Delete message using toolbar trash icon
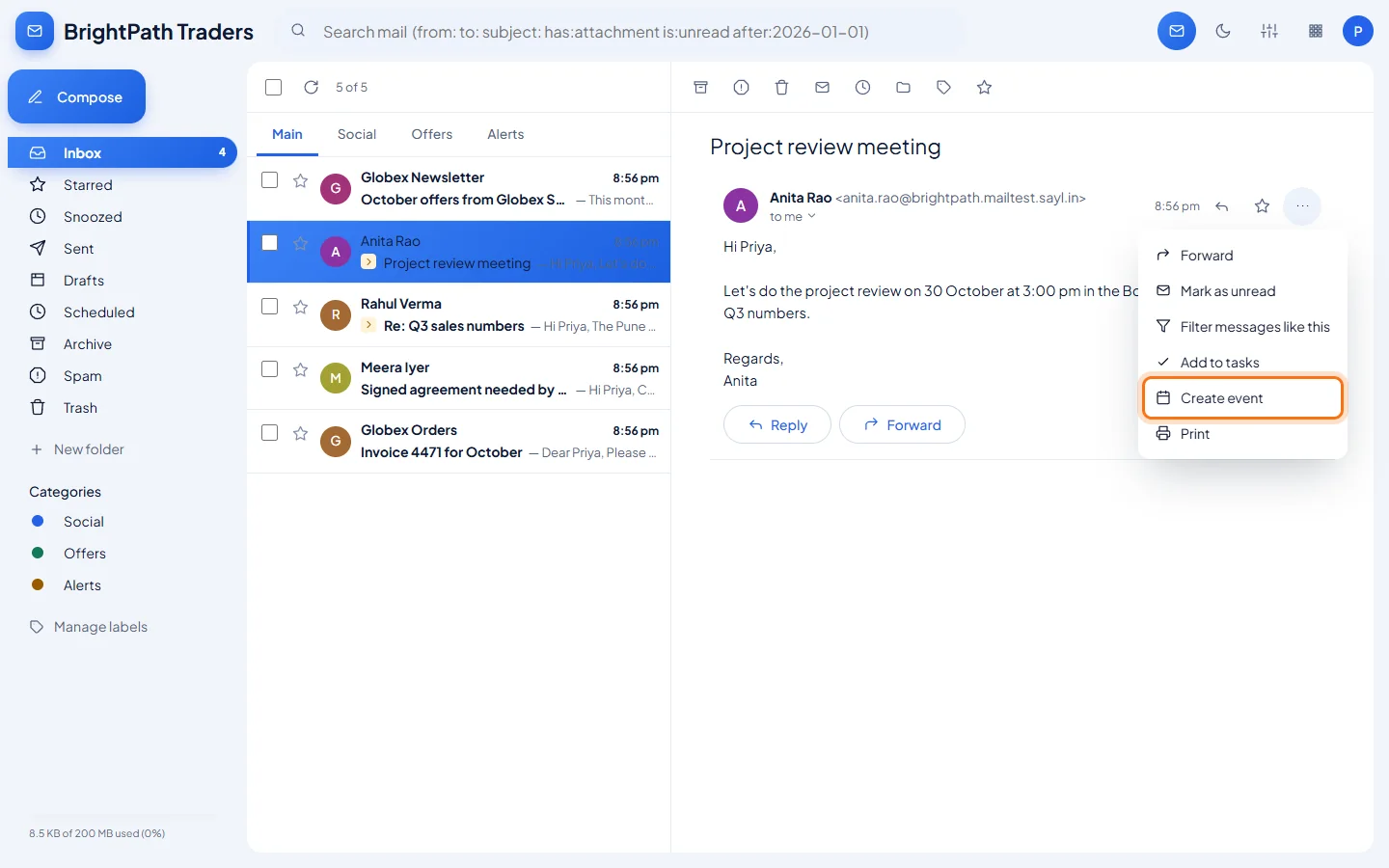Image resolution: width=1389 pixels, height=868 pixels. [781, 88]
